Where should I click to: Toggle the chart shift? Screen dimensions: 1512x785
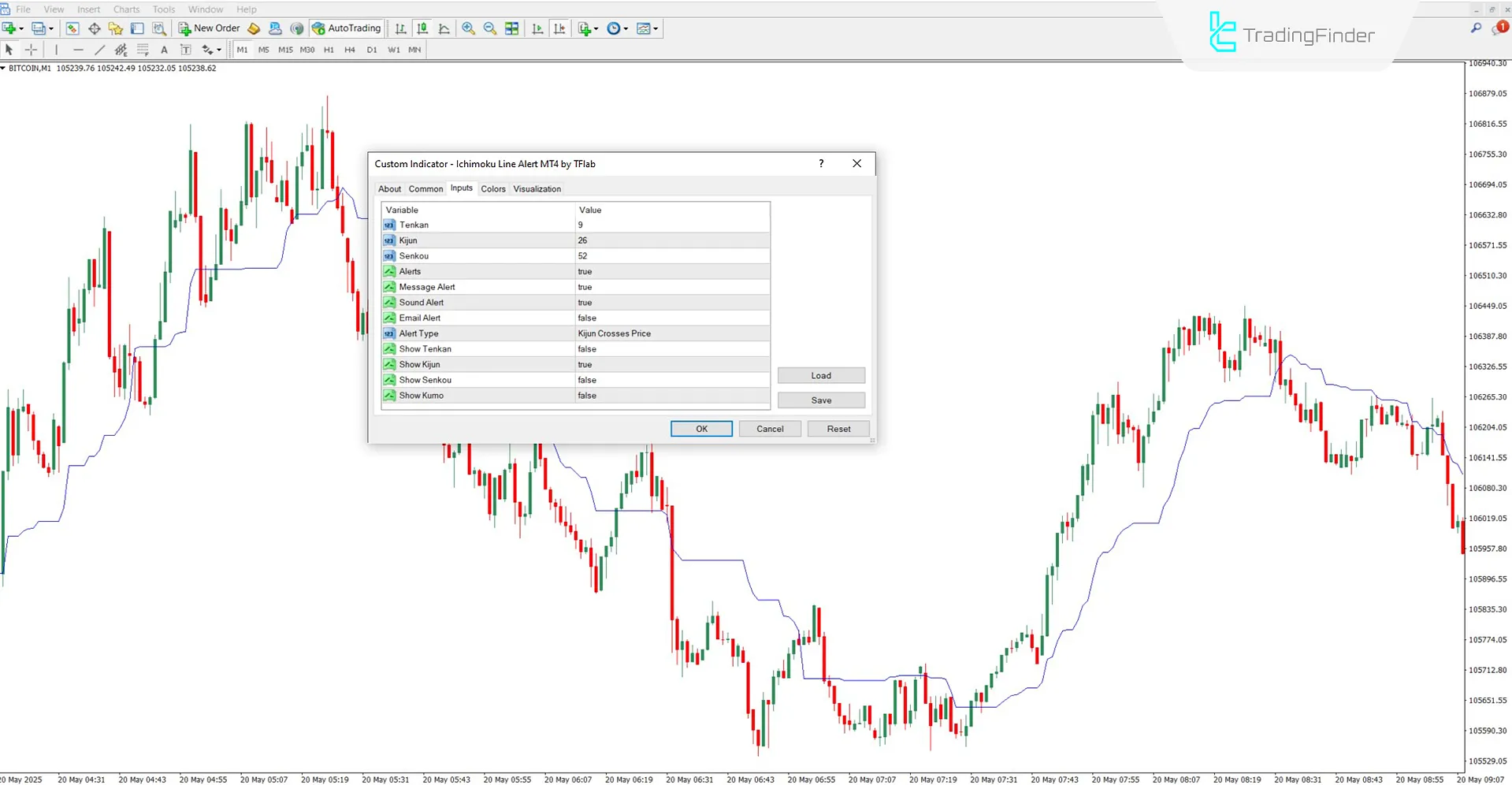tap(559, 28)
